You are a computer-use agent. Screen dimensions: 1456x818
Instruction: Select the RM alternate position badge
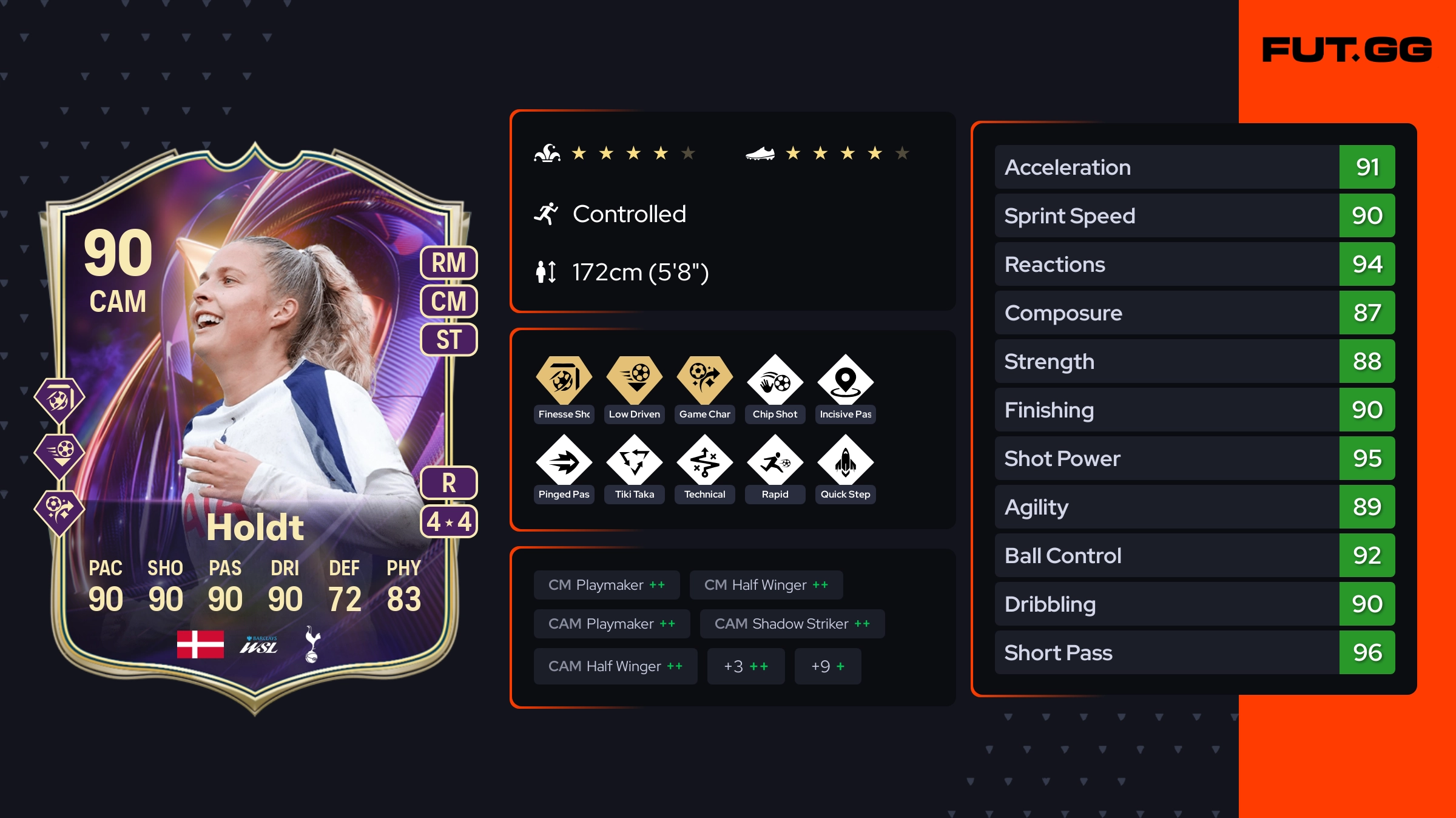(x=449, y=263)
